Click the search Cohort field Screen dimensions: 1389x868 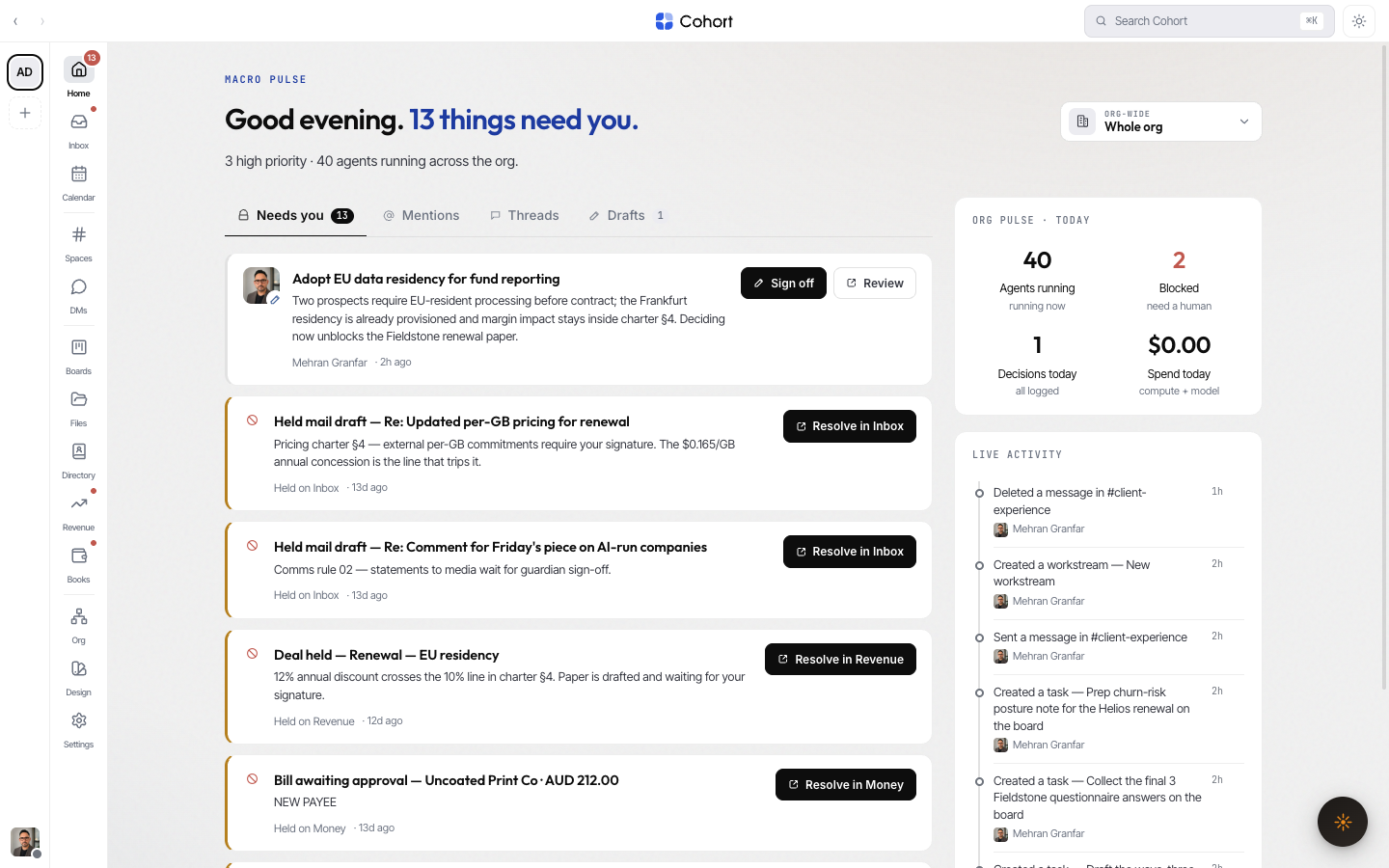pyautogui.click(x=1210, y=21)
